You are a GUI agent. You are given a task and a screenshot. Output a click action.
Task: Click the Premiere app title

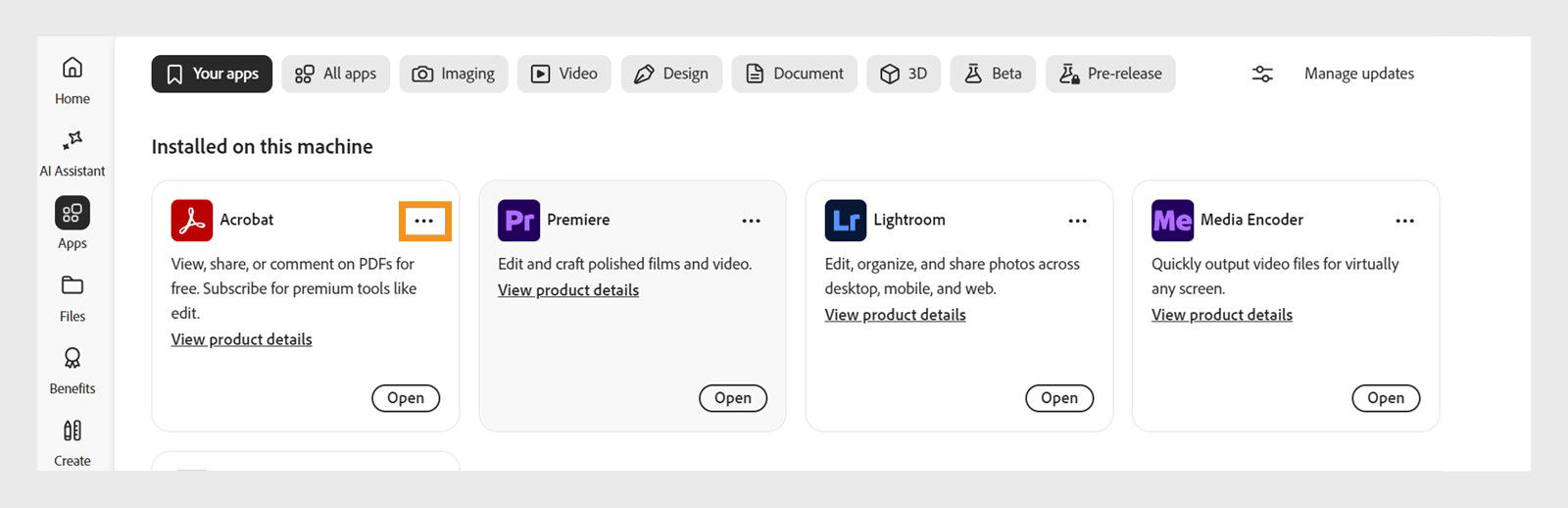tap(578, 220)
